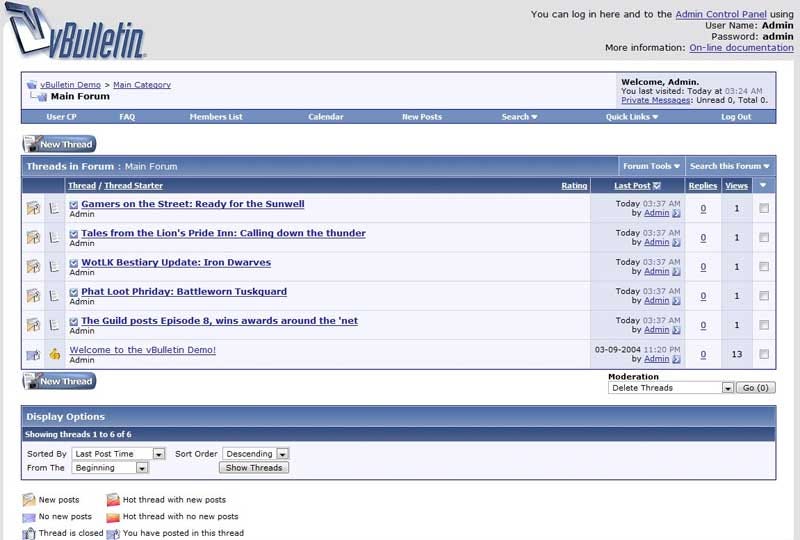The width and height of the screenshot is (800, 540).
Task: Open Members List in the navbar
Action: (216, 117)
